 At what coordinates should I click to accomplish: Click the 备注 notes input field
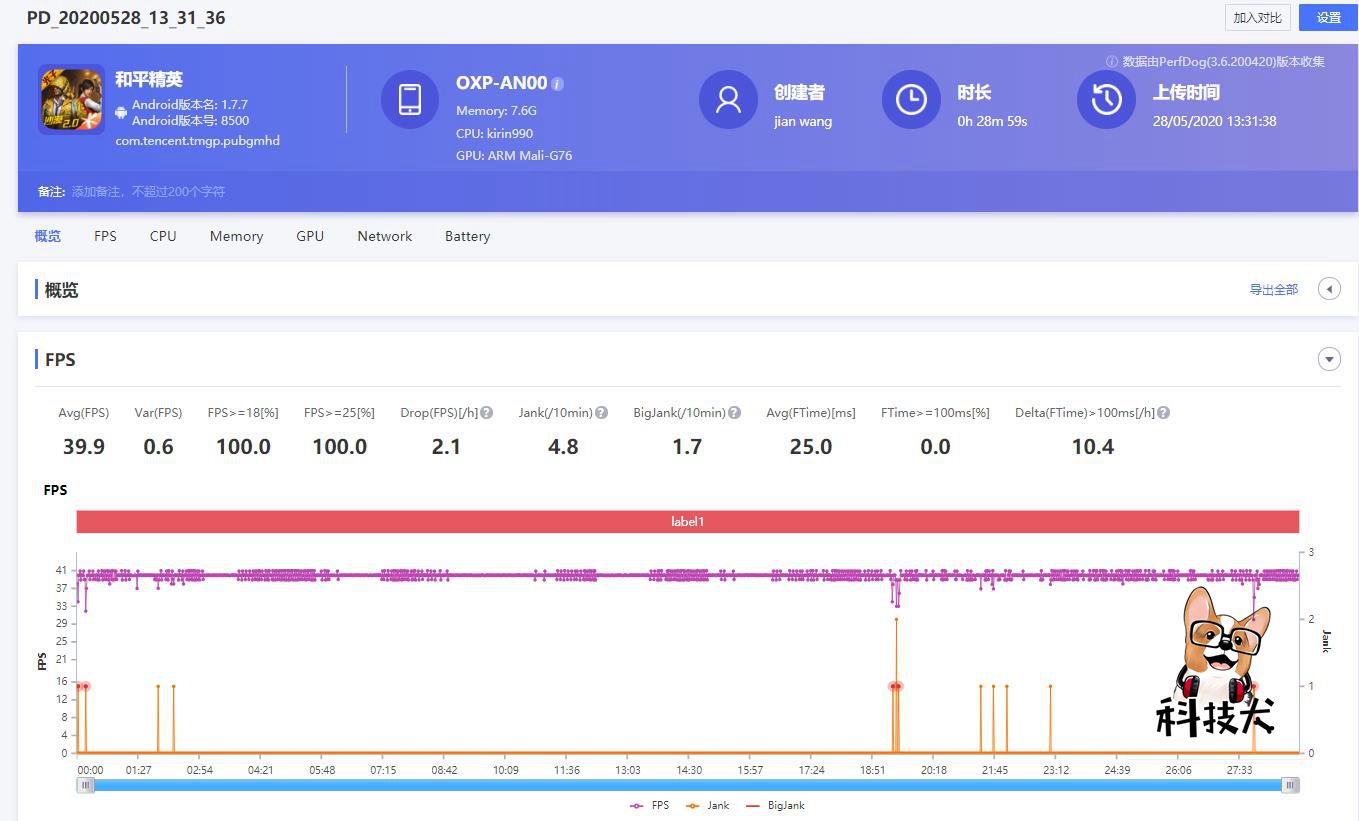click(148, 191)
